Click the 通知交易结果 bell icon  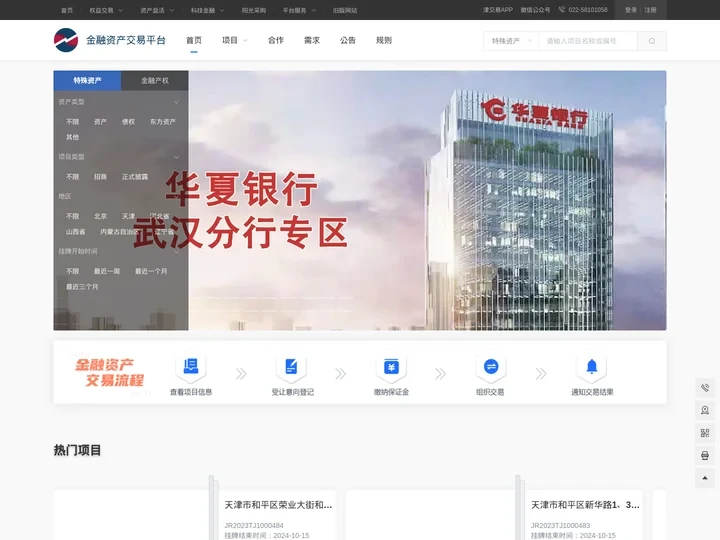(x=592, y=366)
